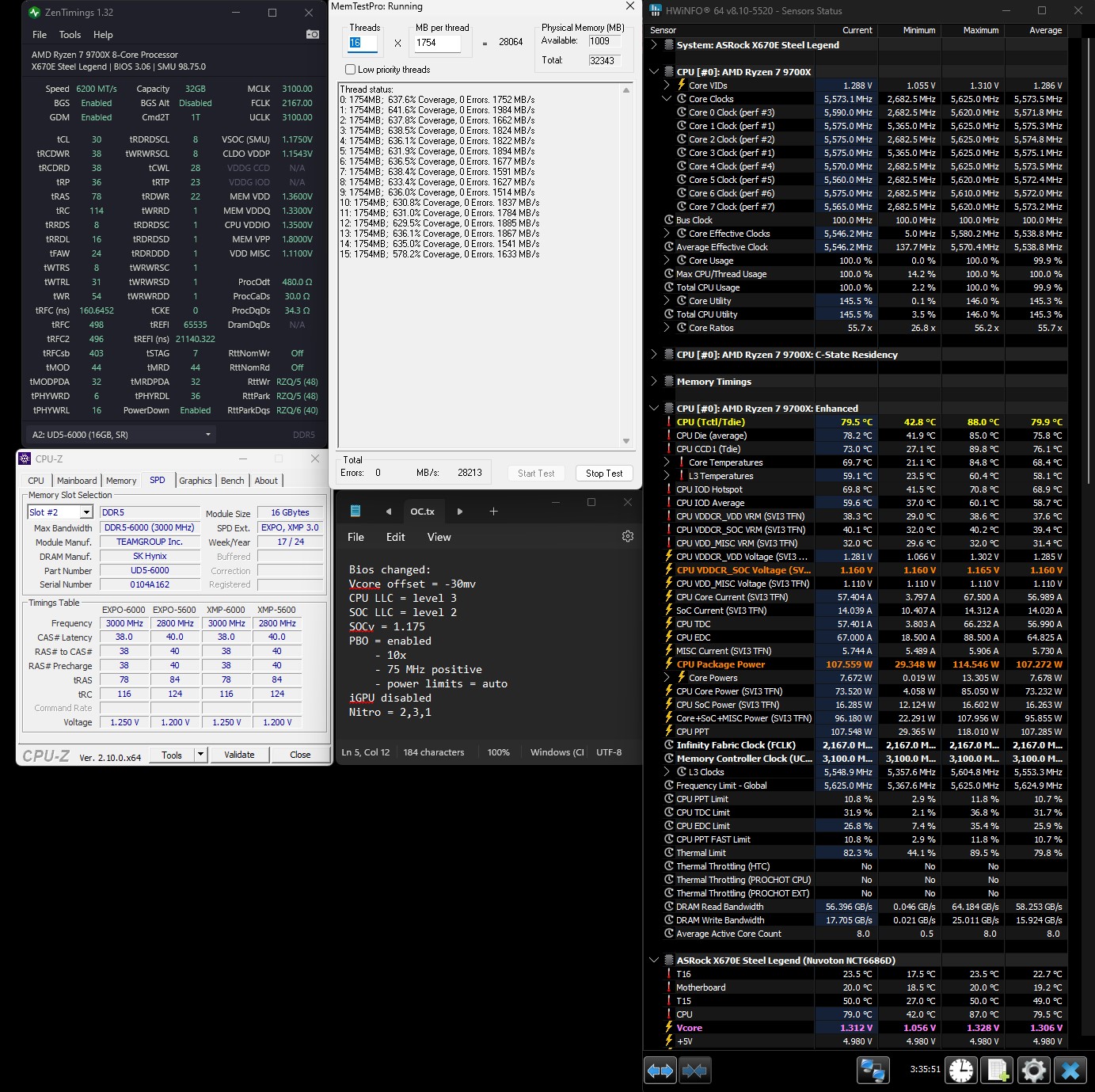Screen dimensions: 1095x1092
Task: Click HWiNFO expand columns arrows button
Action: pyautogui.click(x=660, y=1071)
